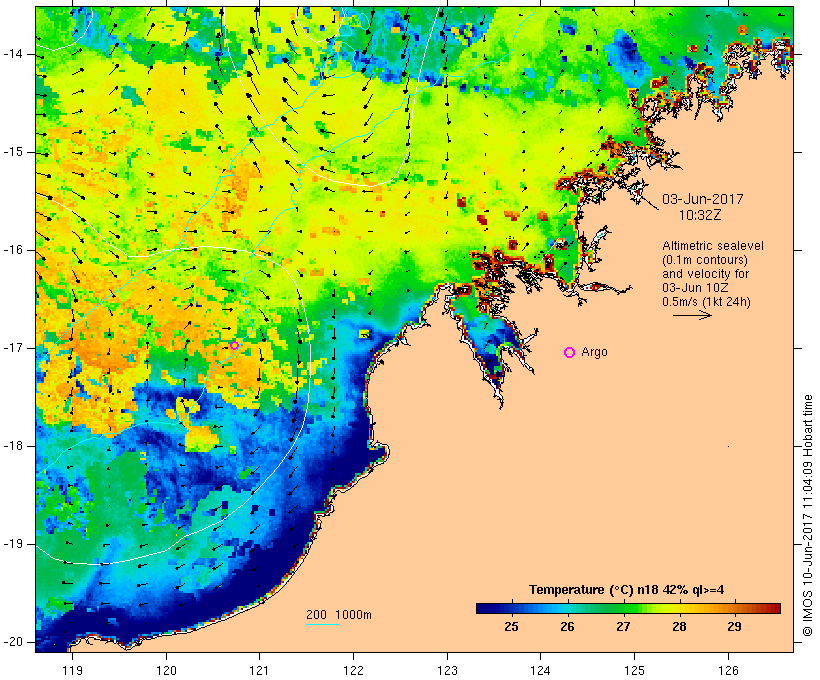The width and height of the screenshot is (820, 680).
Task: Click the velocity scale reference arrow
Action: pyautogui.click(x=692, y=315)
